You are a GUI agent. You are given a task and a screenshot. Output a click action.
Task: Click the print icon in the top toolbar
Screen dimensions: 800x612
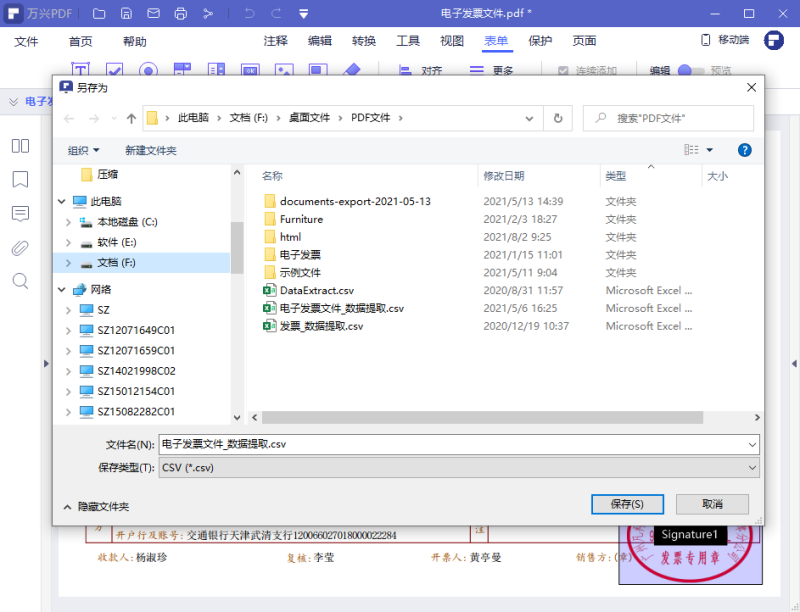point(180,13)
